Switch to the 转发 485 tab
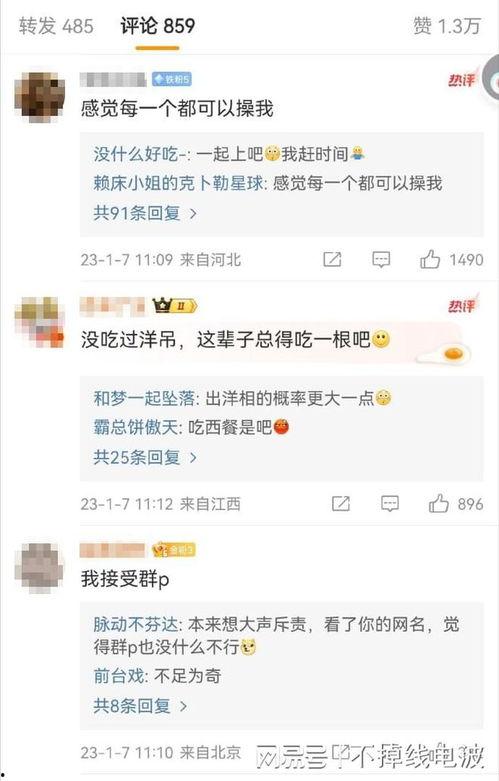 56,26
